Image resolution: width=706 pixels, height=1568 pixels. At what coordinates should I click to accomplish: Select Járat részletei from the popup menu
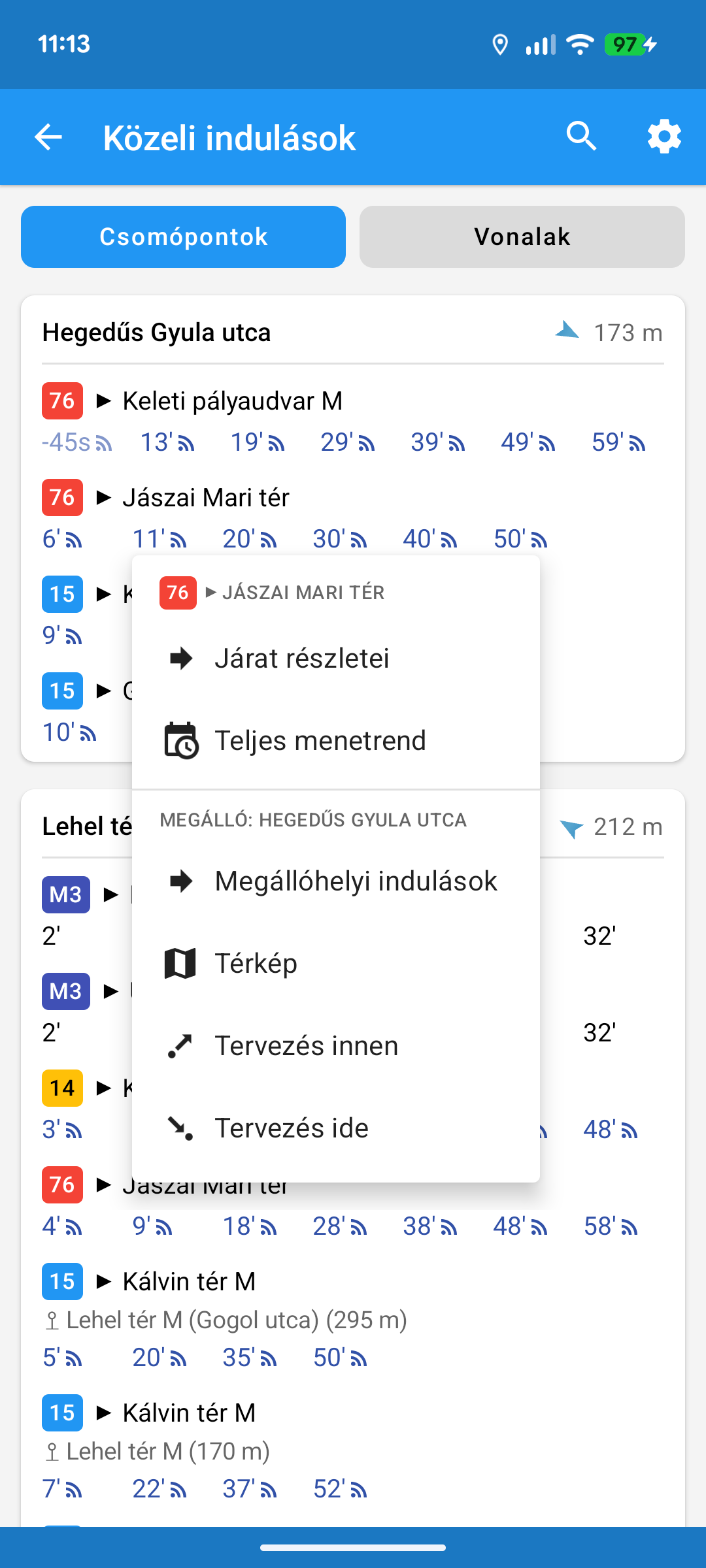302,659
